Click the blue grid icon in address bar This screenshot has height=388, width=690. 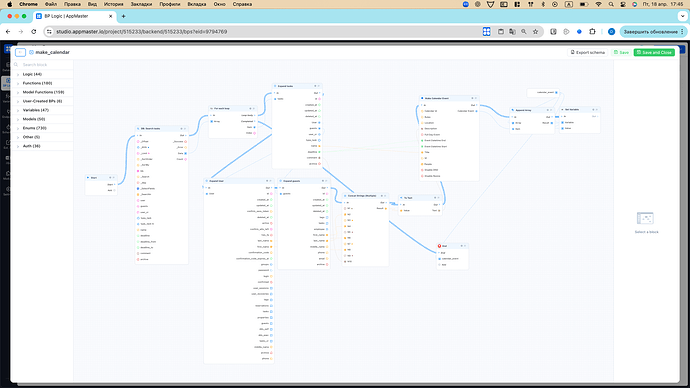(486, 32)
